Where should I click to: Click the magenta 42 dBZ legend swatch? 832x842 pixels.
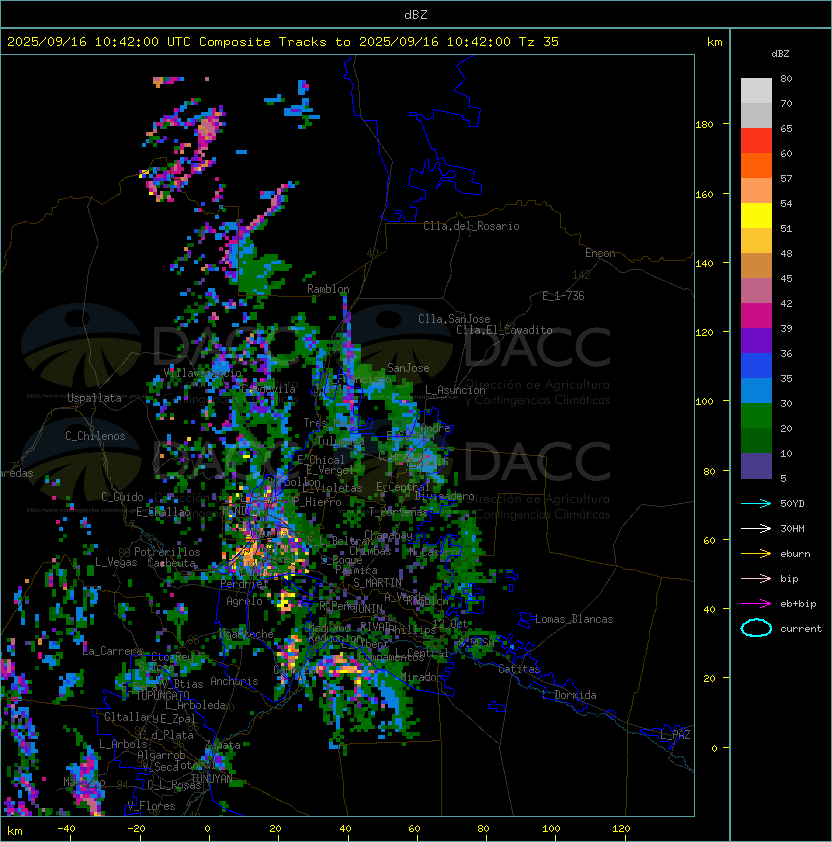pyautogui.click(x=756, y=316)
